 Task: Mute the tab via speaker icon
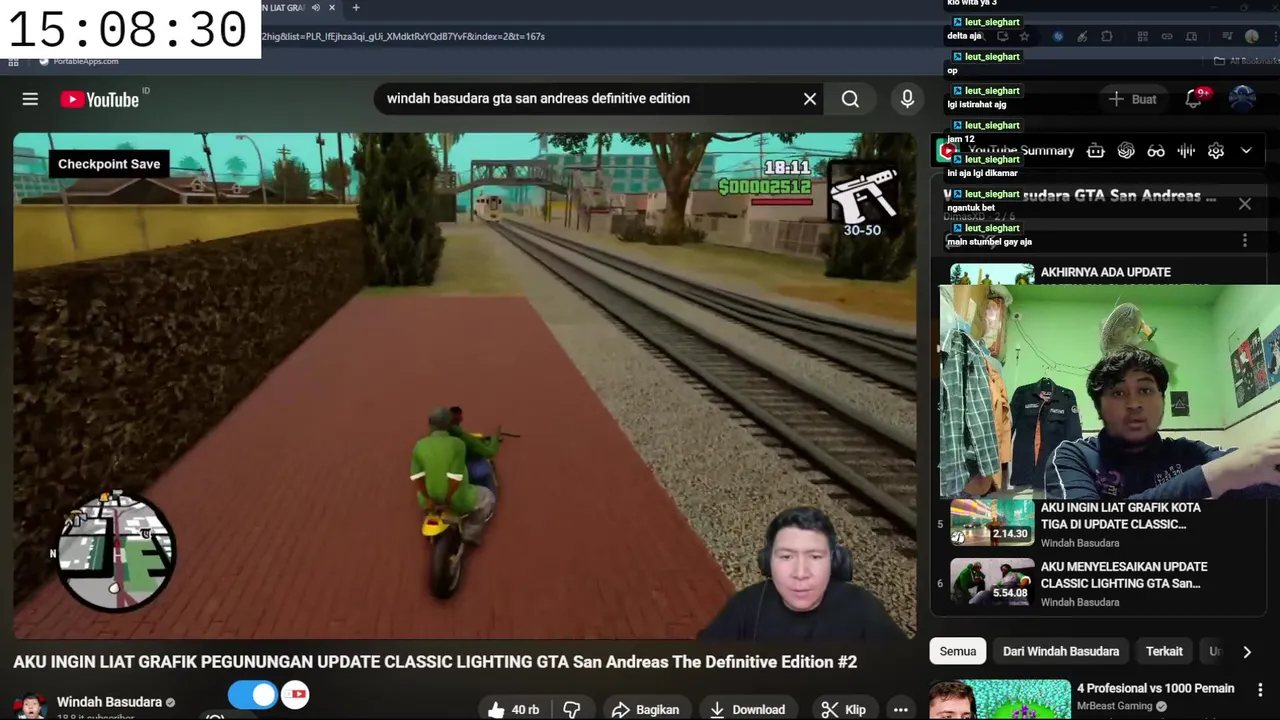point(316,8)
